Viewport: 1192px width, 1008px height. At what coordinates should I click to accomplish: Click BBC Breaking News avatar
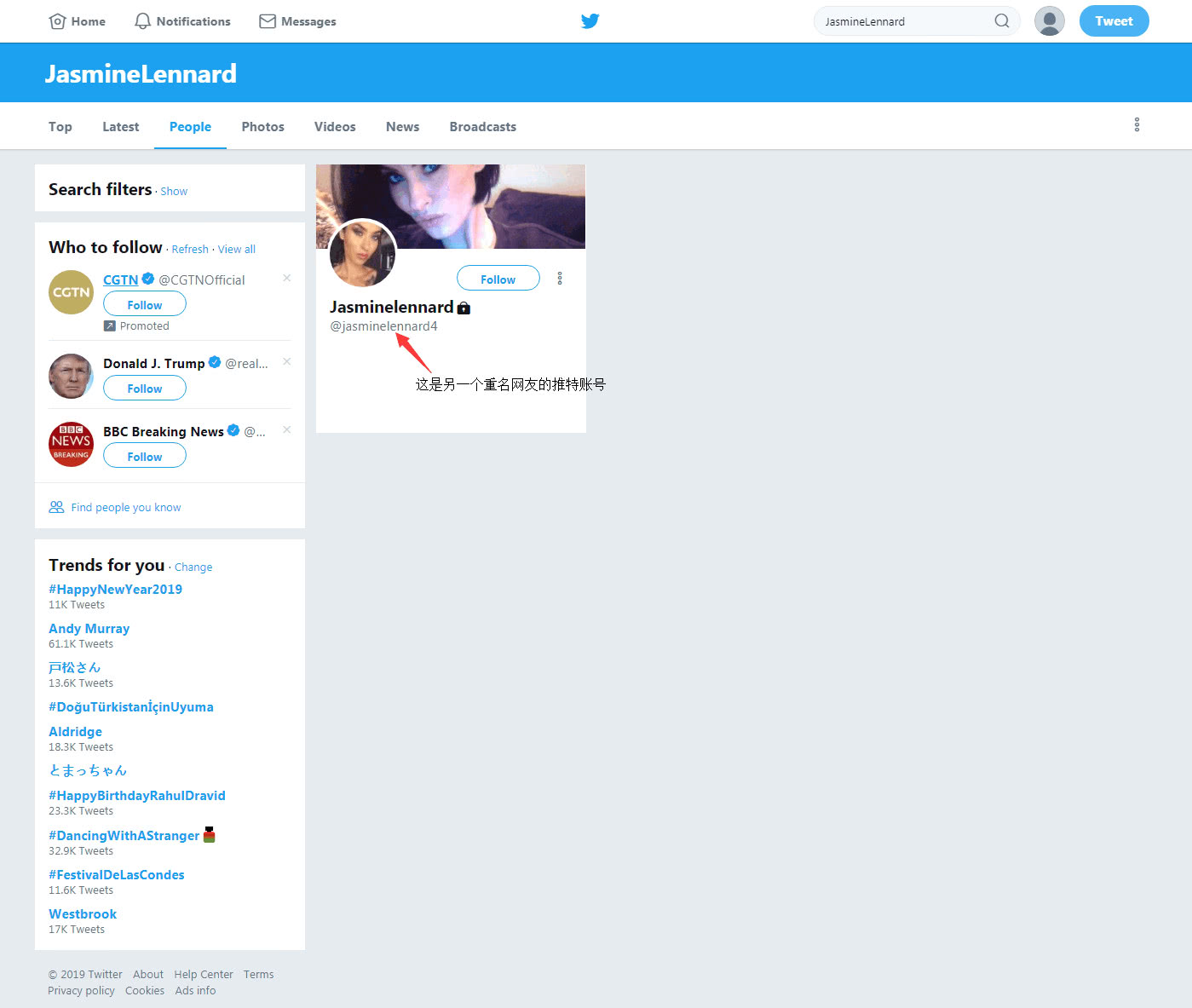[71, 444]
